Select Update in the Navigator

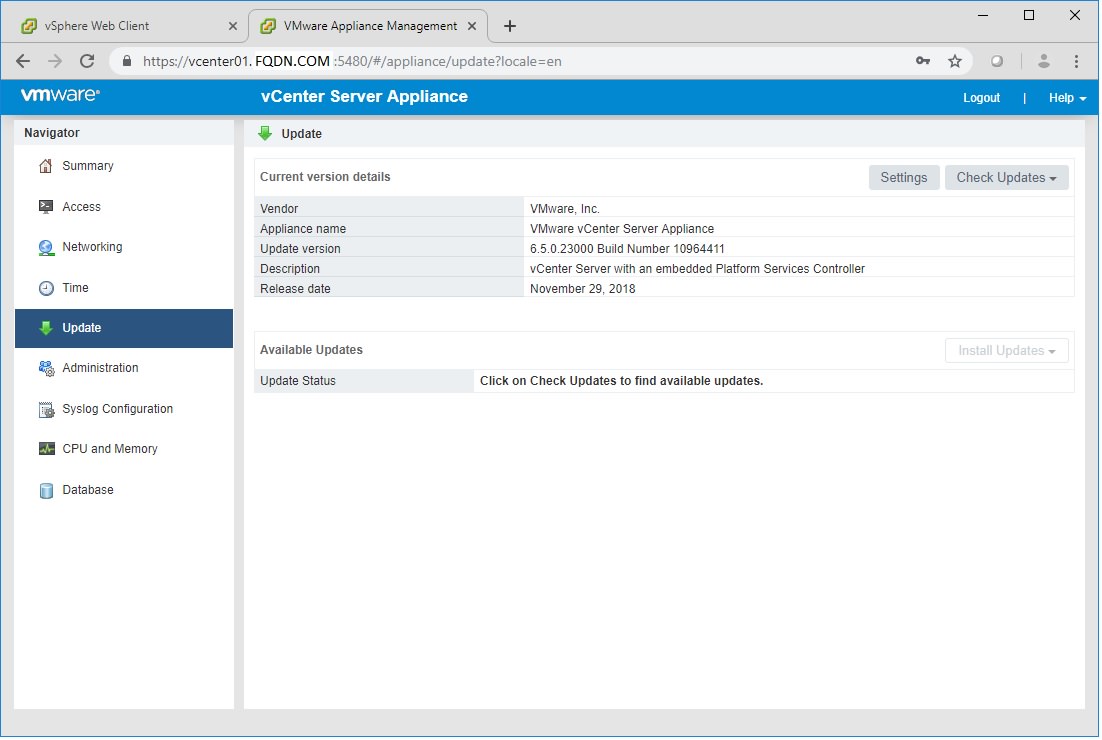[x=124, y=329]
